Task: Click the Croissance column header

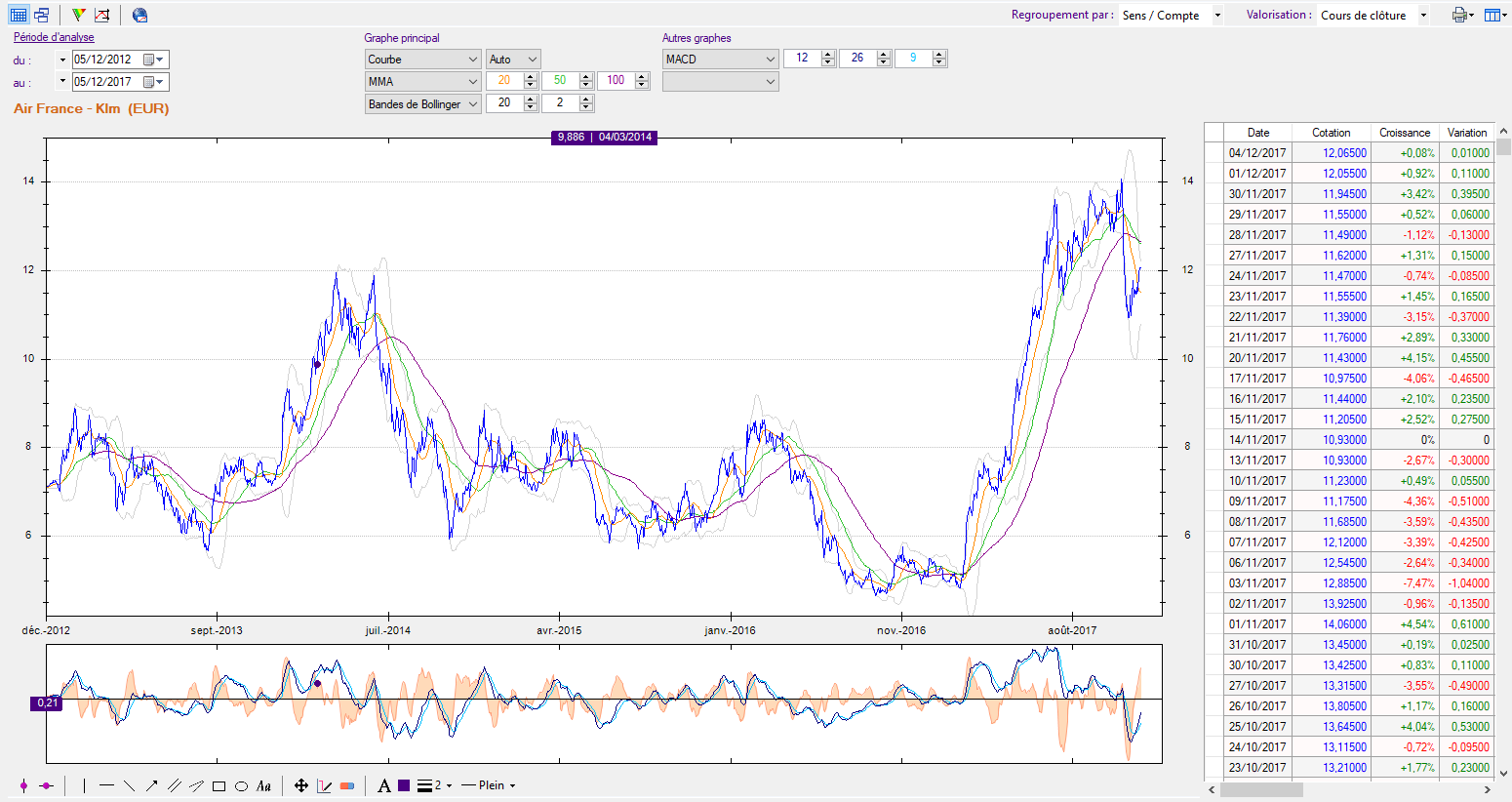Action: coord(1404,133)
